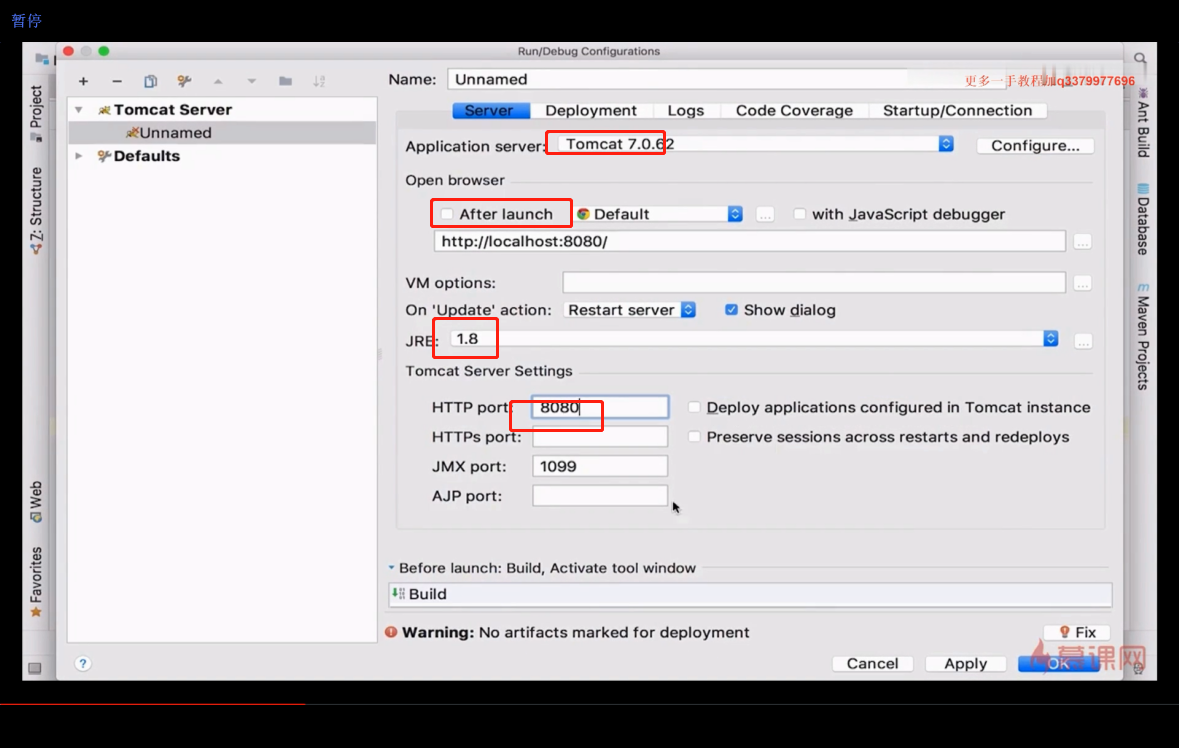
Task: Copy configuration icon in toolbar
Action: tap(150, 81)
